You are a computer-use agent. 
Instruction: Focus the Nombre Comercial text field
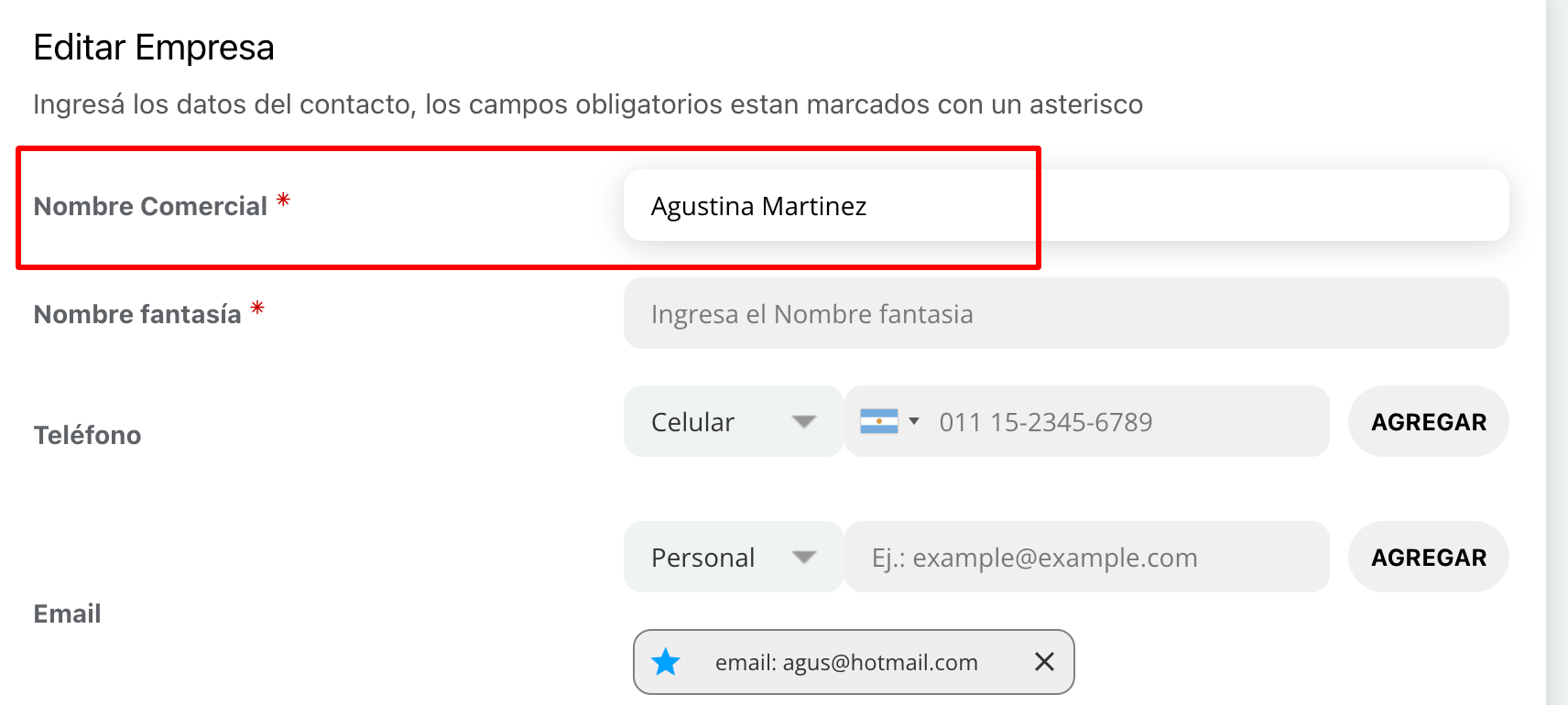coord(1065,206)
